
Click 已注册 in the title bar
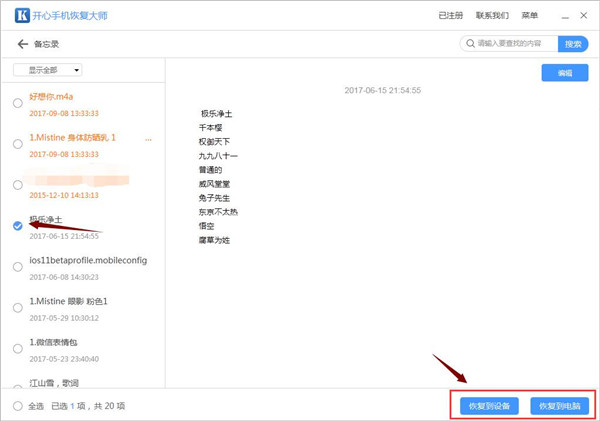tap(450, 15)
